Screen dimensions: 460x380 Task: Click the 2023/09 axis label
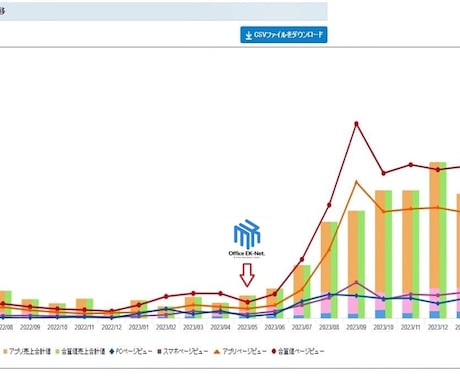tap(356, 327)
